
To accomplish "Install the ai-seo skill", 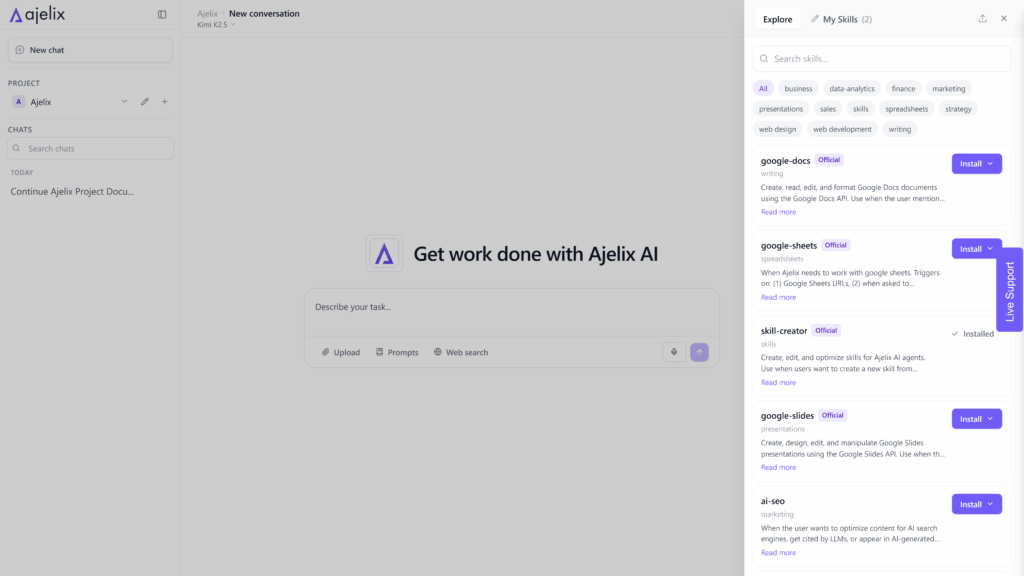I will click(x=976, y=504).
